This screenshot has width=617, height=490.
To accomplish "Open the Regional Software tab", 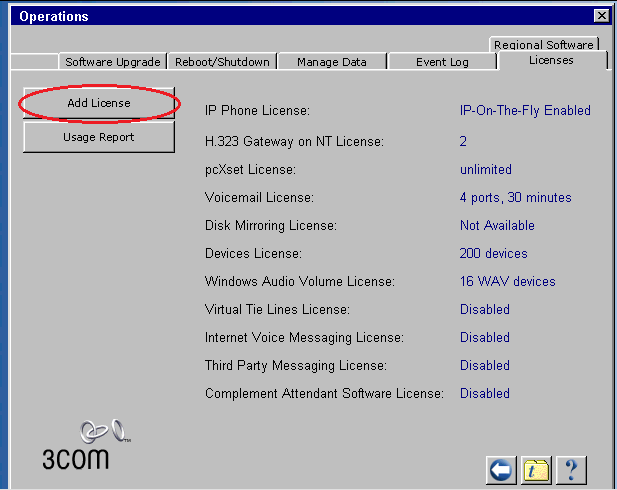I will tap(545, 45).
